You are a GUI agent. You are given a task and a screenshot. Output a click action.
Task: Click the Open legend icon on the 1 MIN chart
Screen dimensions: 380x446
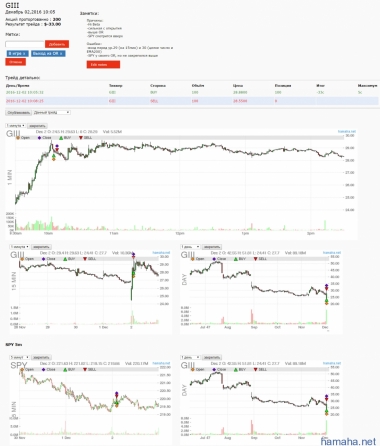pos(18,138)
